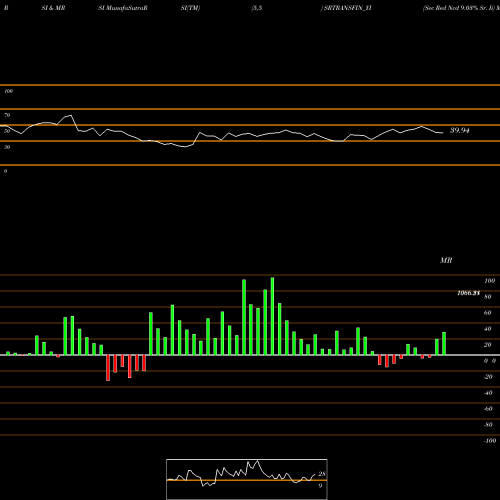Viewport: 500px width, 500px height.
Task: Click the "MR" label above the histogram
Action: tap(446, 260)
